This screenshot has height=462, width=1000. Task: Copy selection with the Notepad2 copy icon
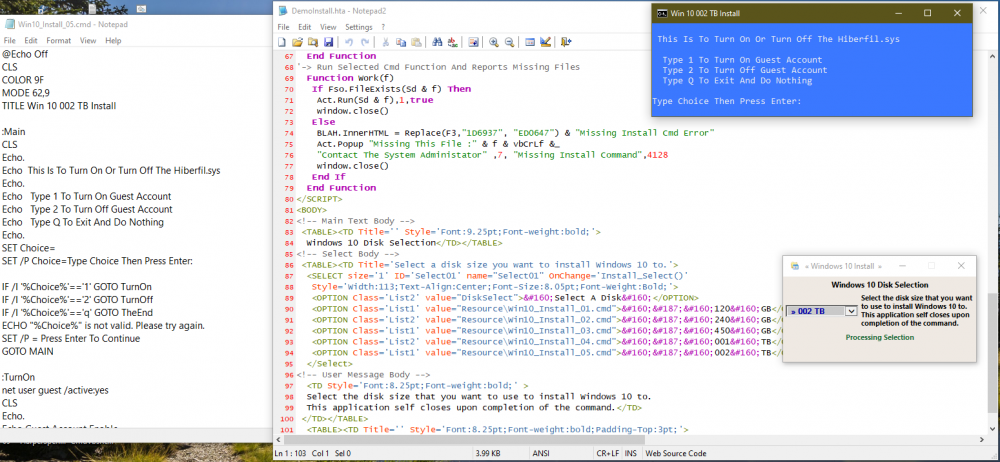click(400, 42)
